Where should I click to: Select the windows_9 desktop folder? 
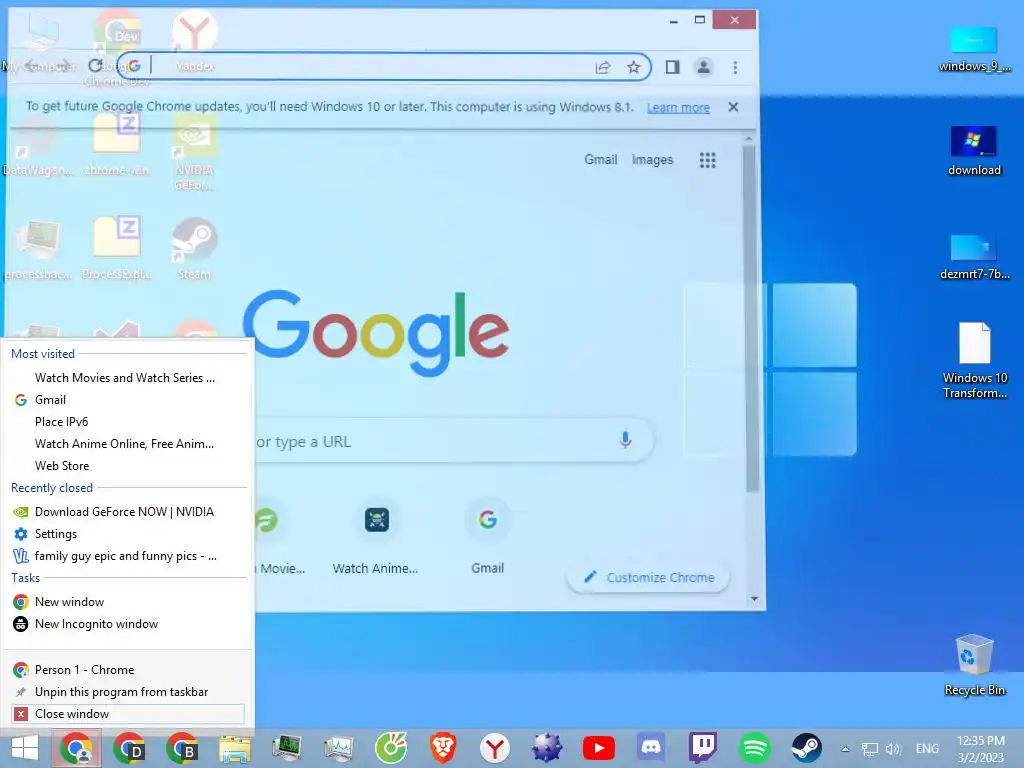pos(974,48)
